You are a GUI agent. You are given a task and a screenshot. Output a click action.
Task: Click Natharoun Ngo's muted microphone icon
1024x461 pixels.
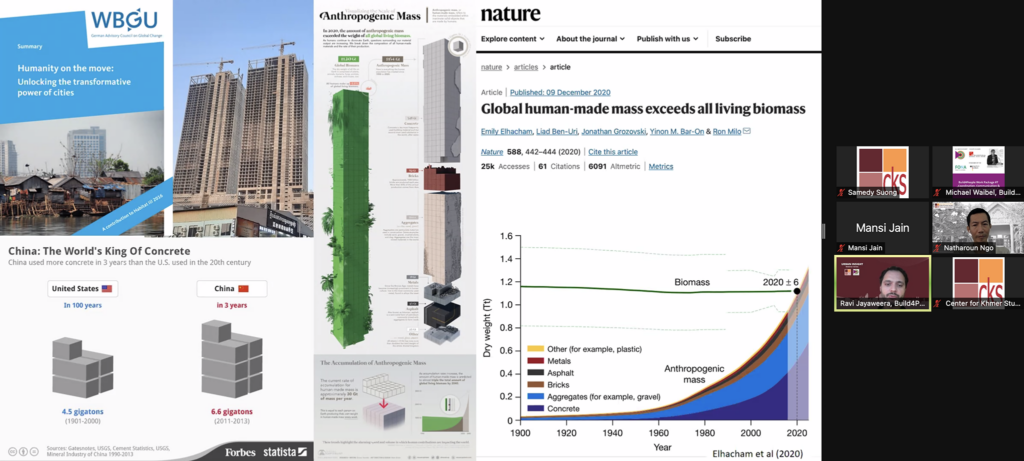938,248
